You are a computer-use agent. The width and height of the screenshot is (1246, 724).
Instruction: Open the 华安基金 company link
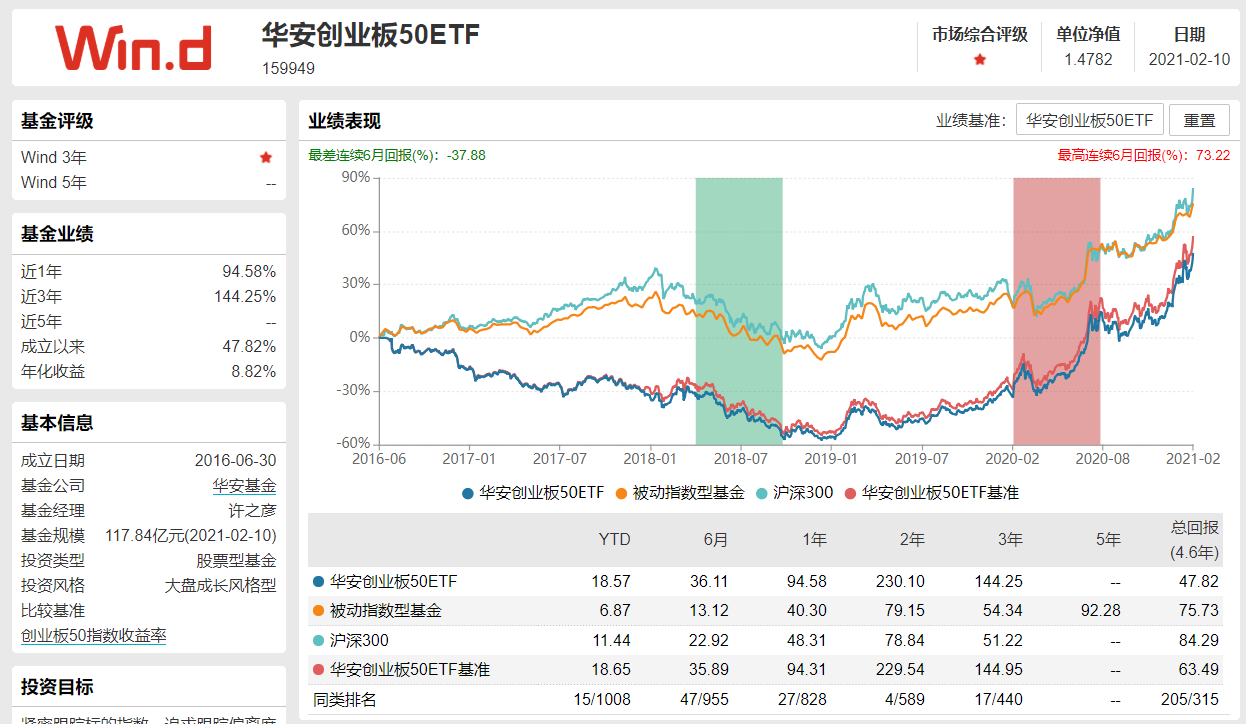244,486
